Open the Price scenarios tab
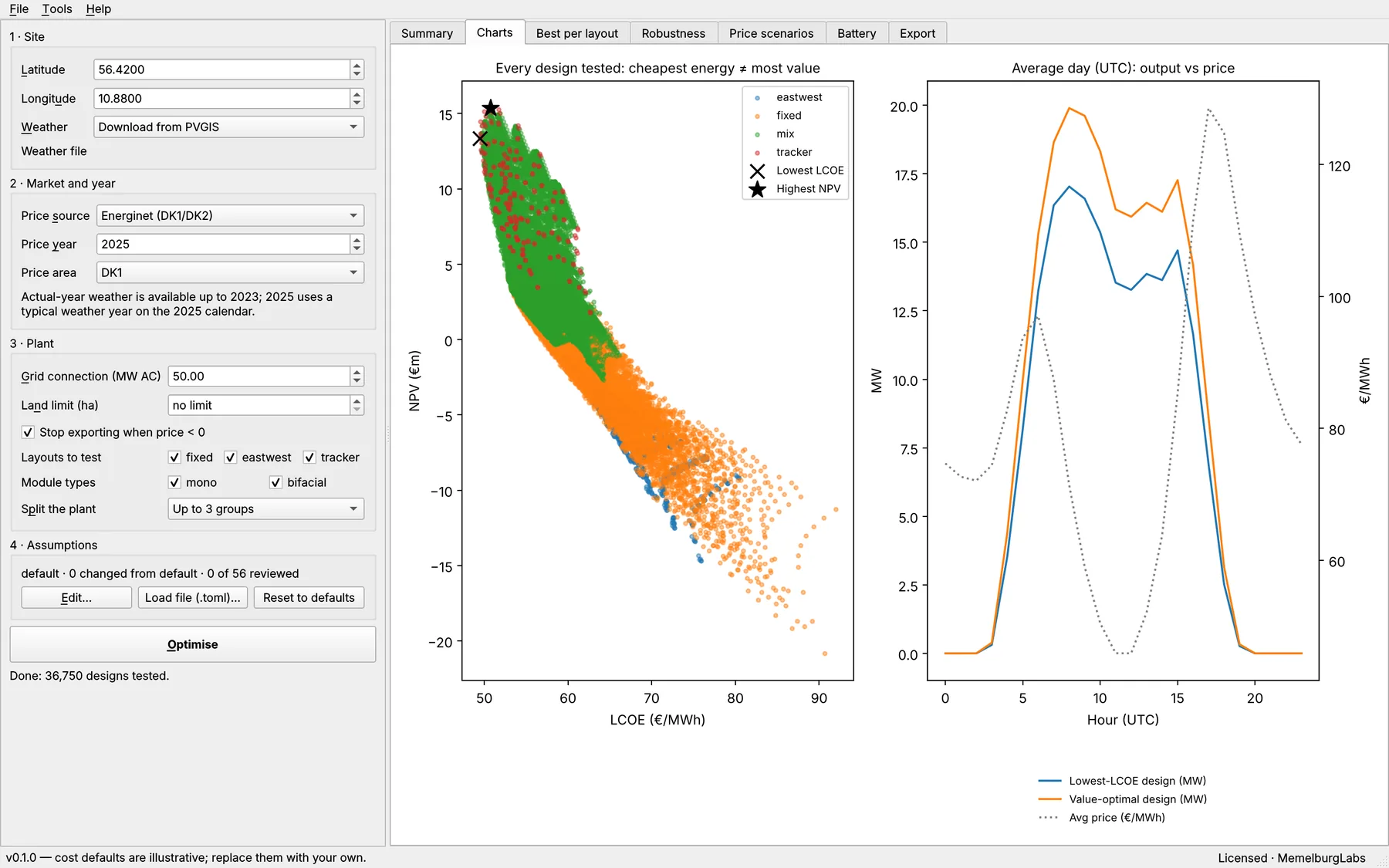Viewport: 1389px width, 868px height. point(771,33)
